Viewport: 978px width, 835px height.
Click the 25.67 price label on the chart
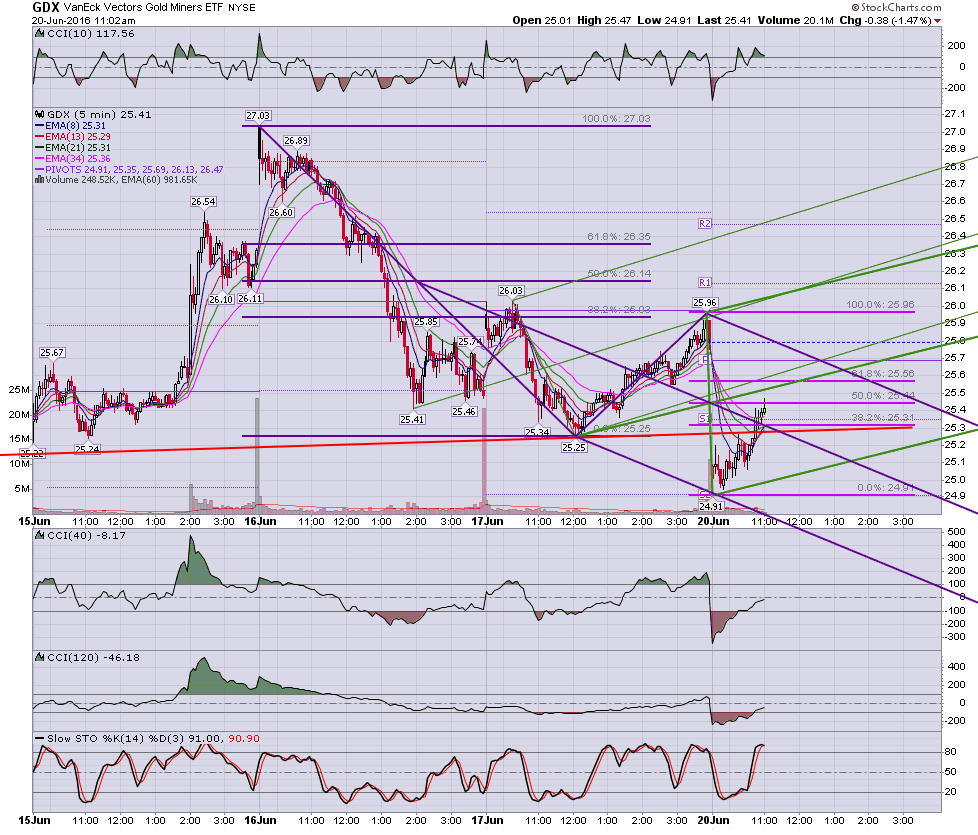pos(52,352)
